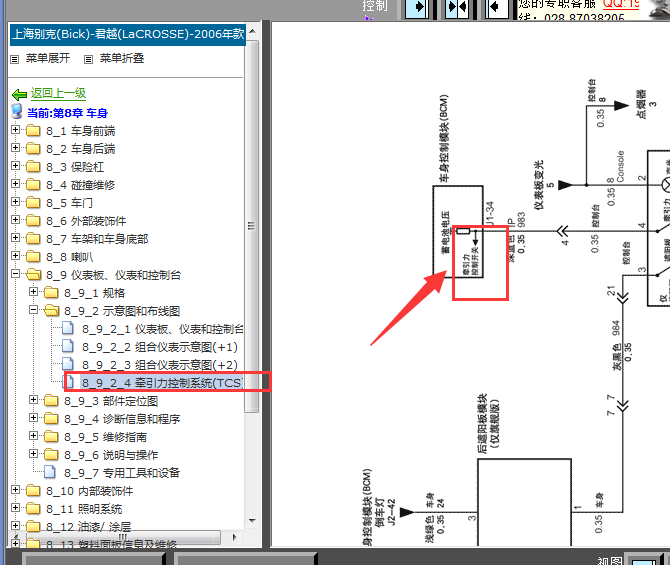This screenshot has height=565, width=670.
Task: Click the red QQ customer service link
Action: pos(620,4)
